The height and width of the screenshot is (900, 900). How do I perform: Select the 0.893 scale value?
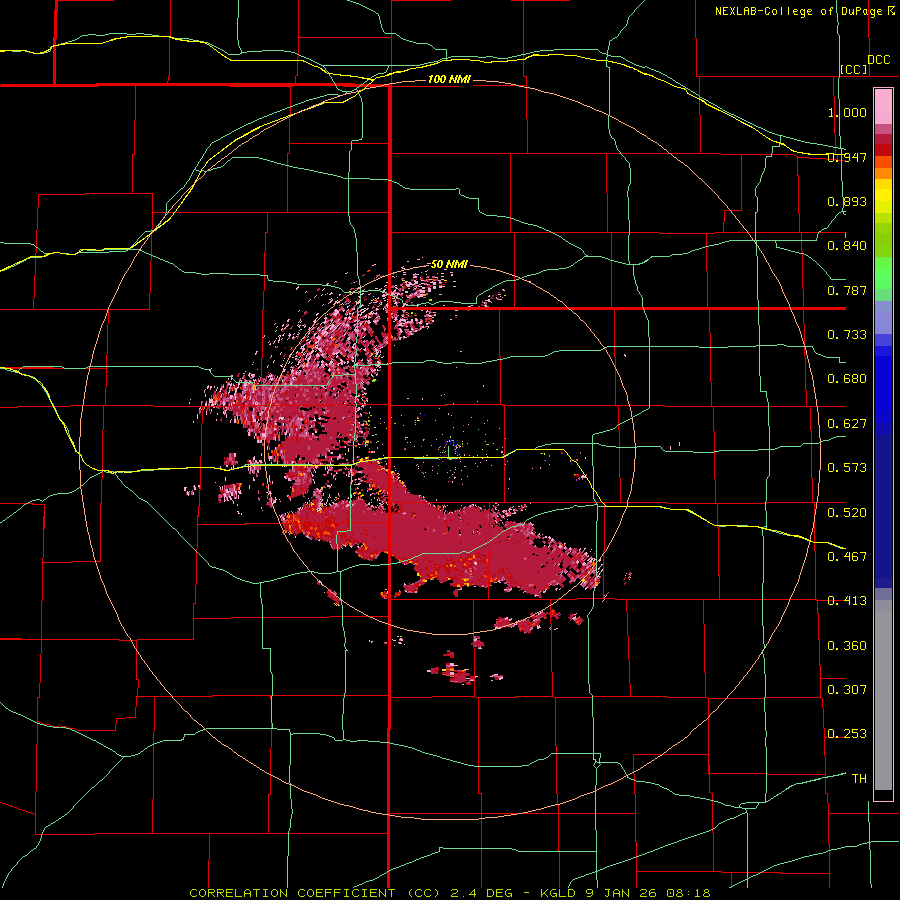[x=847, y=201]
